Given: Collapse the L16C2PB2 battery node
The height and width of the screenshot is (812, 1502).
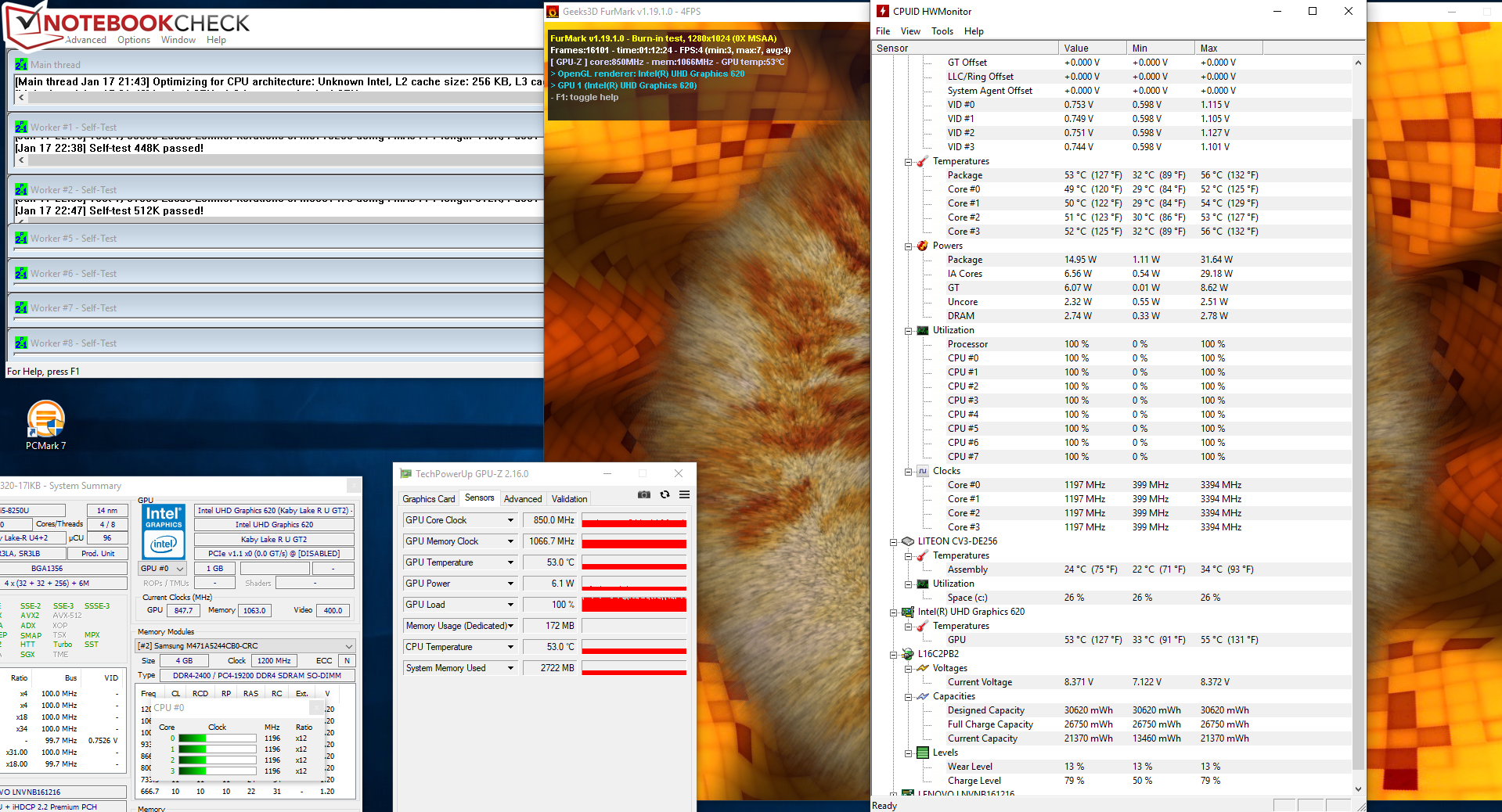Looking at the screenshot, I should 894,655.
